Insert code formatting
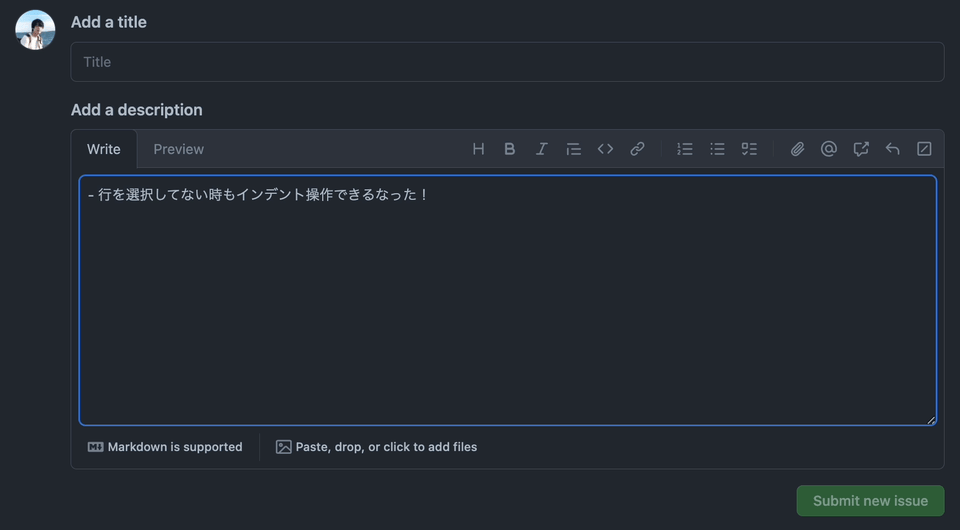 [605, 149]
